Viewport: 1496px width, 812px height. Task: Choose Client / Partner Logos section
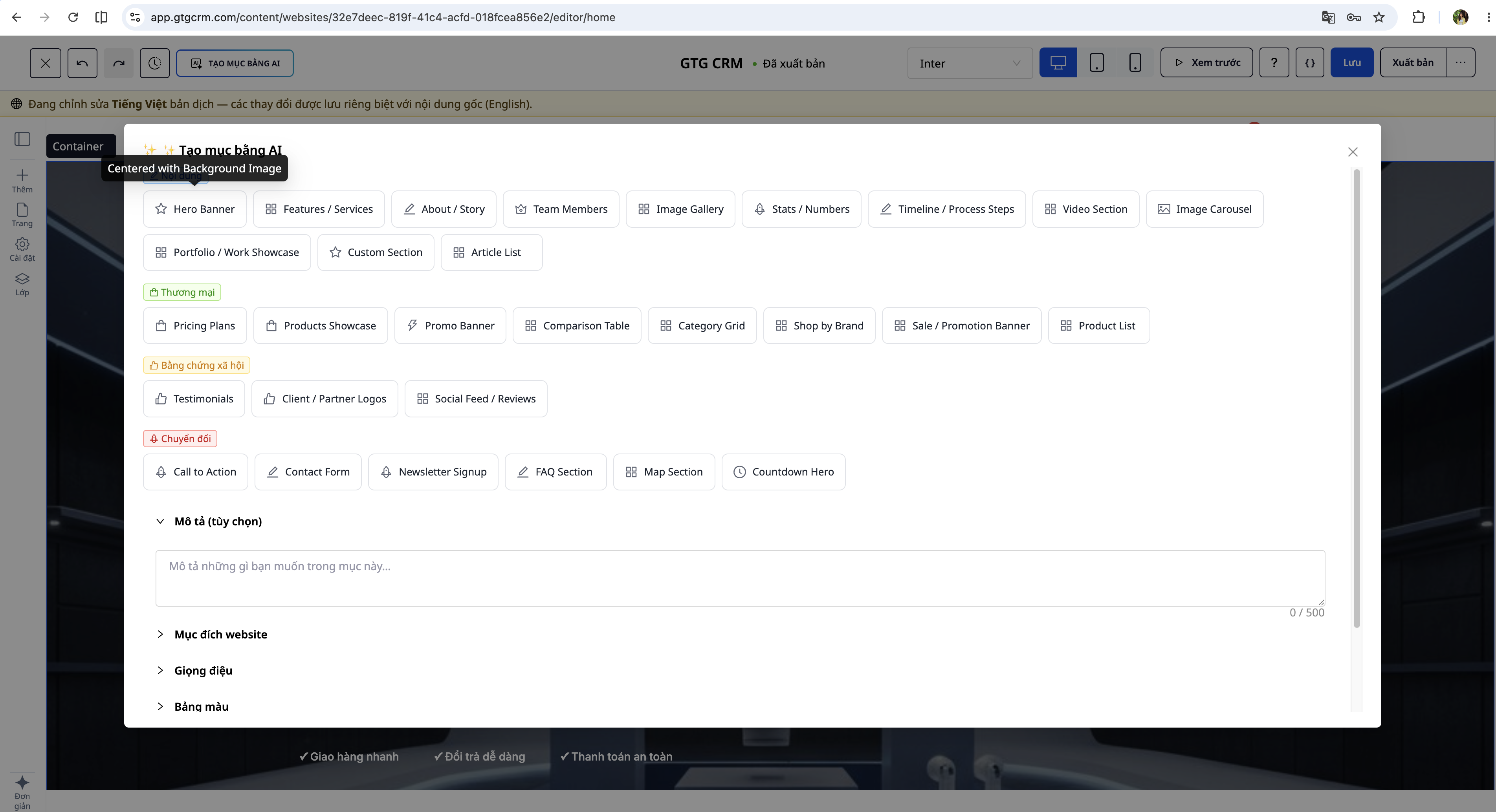324,399
